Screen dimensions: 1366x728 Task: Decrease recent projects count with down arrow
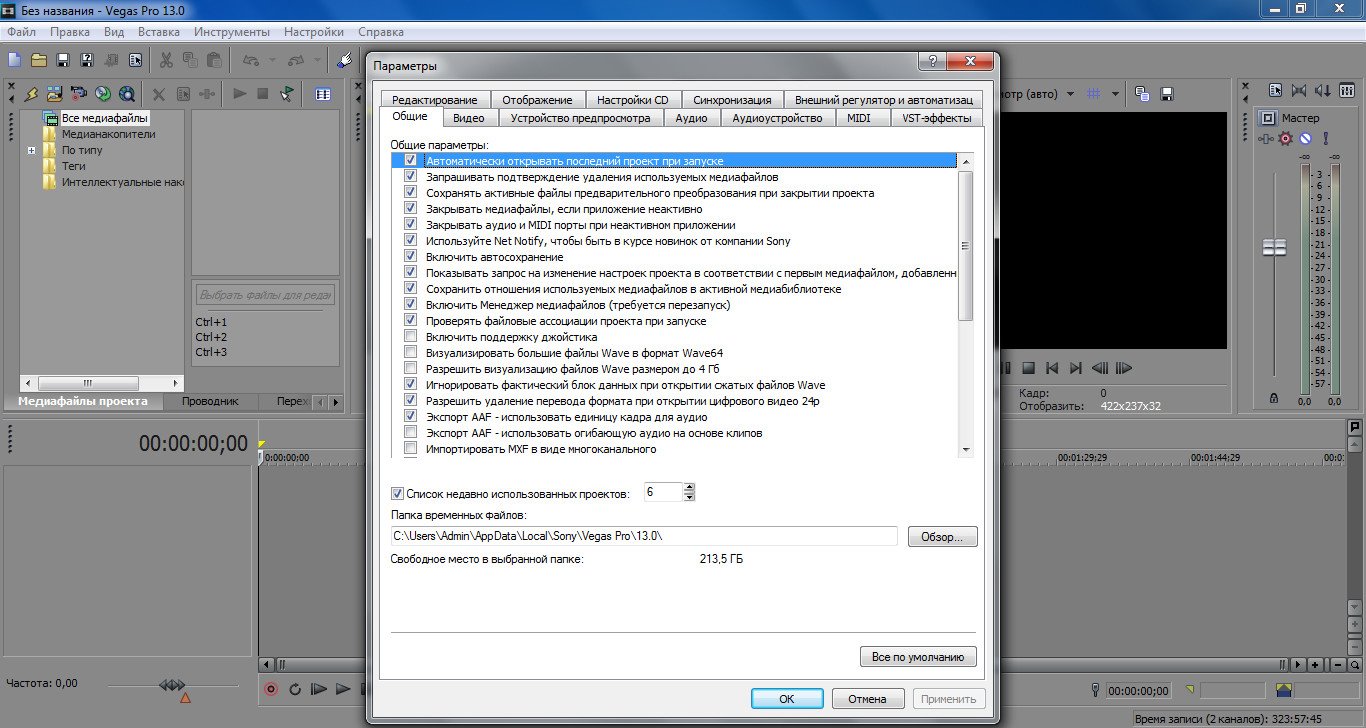[x=689, y=497]
